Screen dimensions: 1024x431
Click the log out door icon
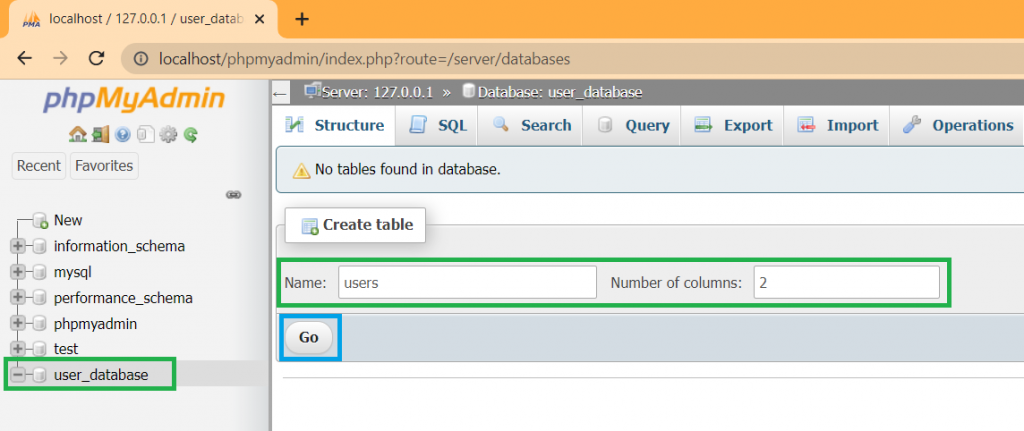100,135
